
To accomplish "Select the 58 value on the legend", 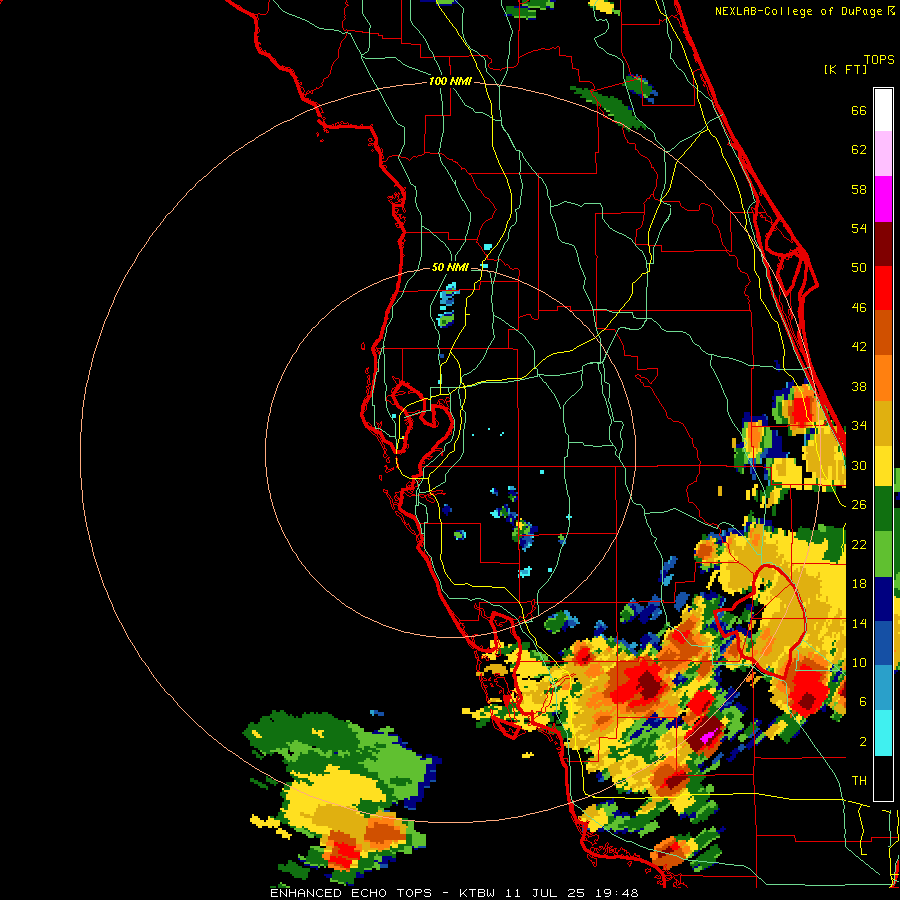I will tap(859, 189).
